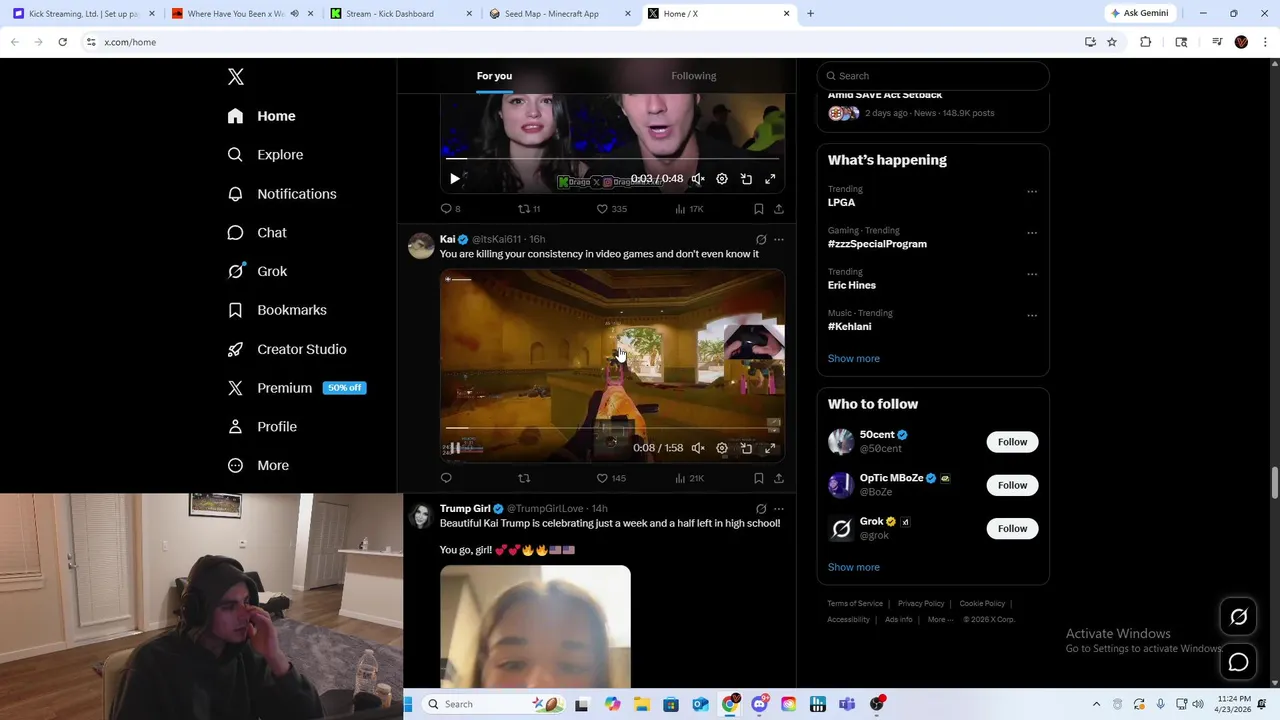Enter fullscreen on the 0:48 video
The height and width of the screenshot is (720, 1280).
[x=770, y=179]
